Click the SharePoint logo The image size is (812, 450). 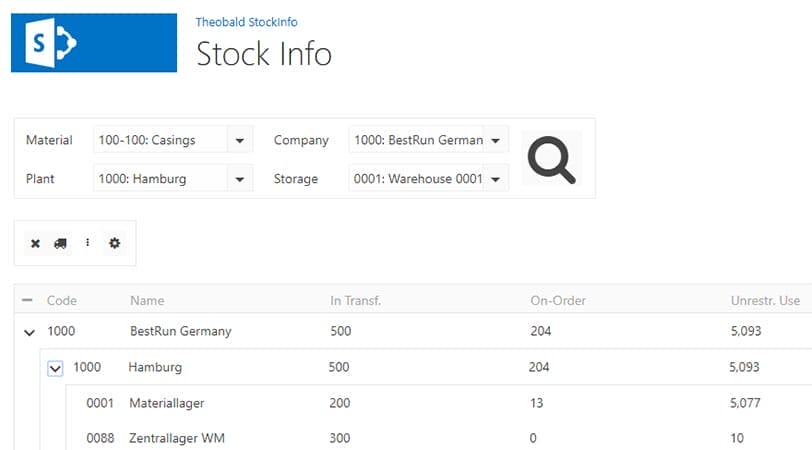point(94,42)
